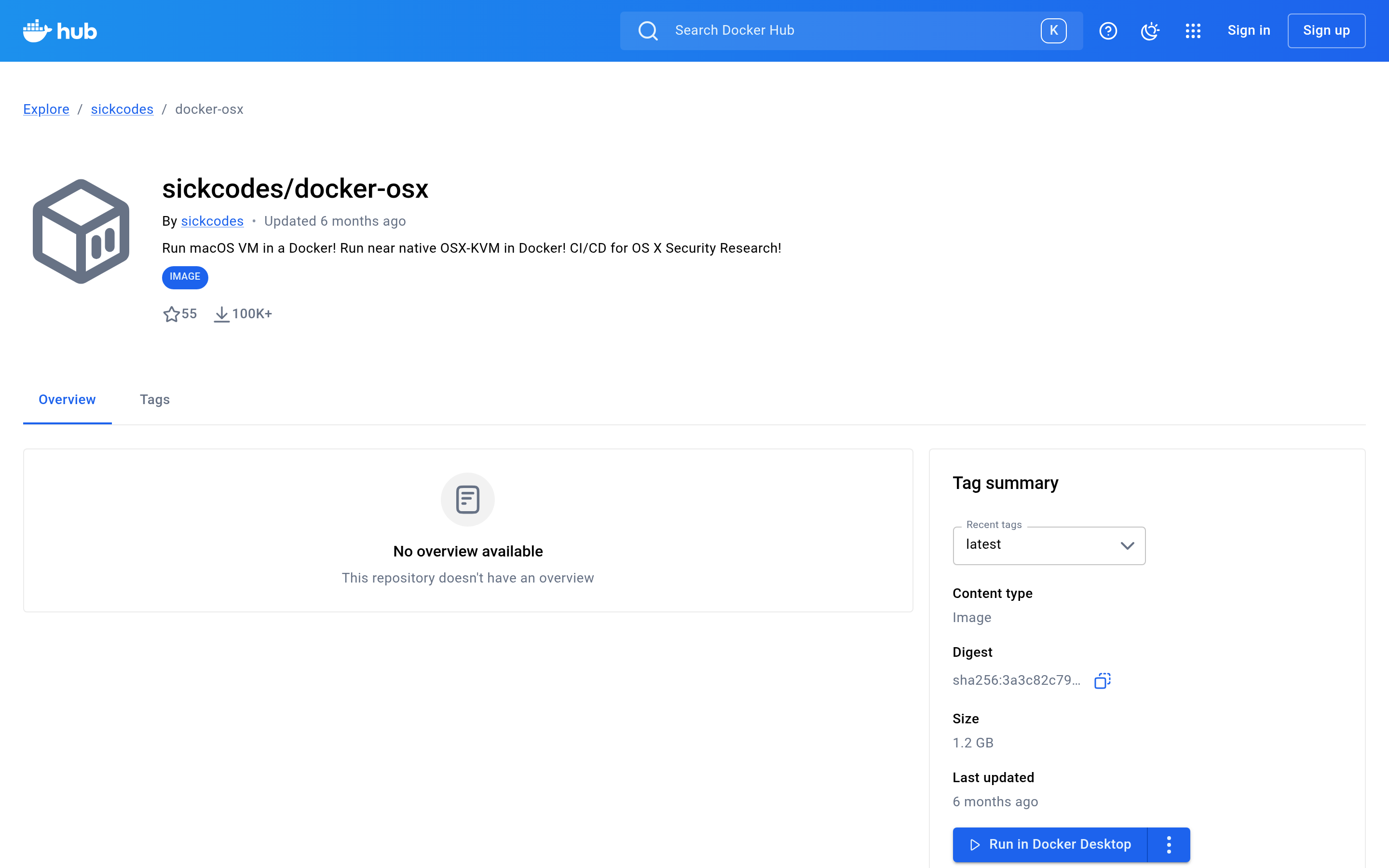Open the sickcodes author link
Screen dimensions: 1389x868
click(212, 221)
